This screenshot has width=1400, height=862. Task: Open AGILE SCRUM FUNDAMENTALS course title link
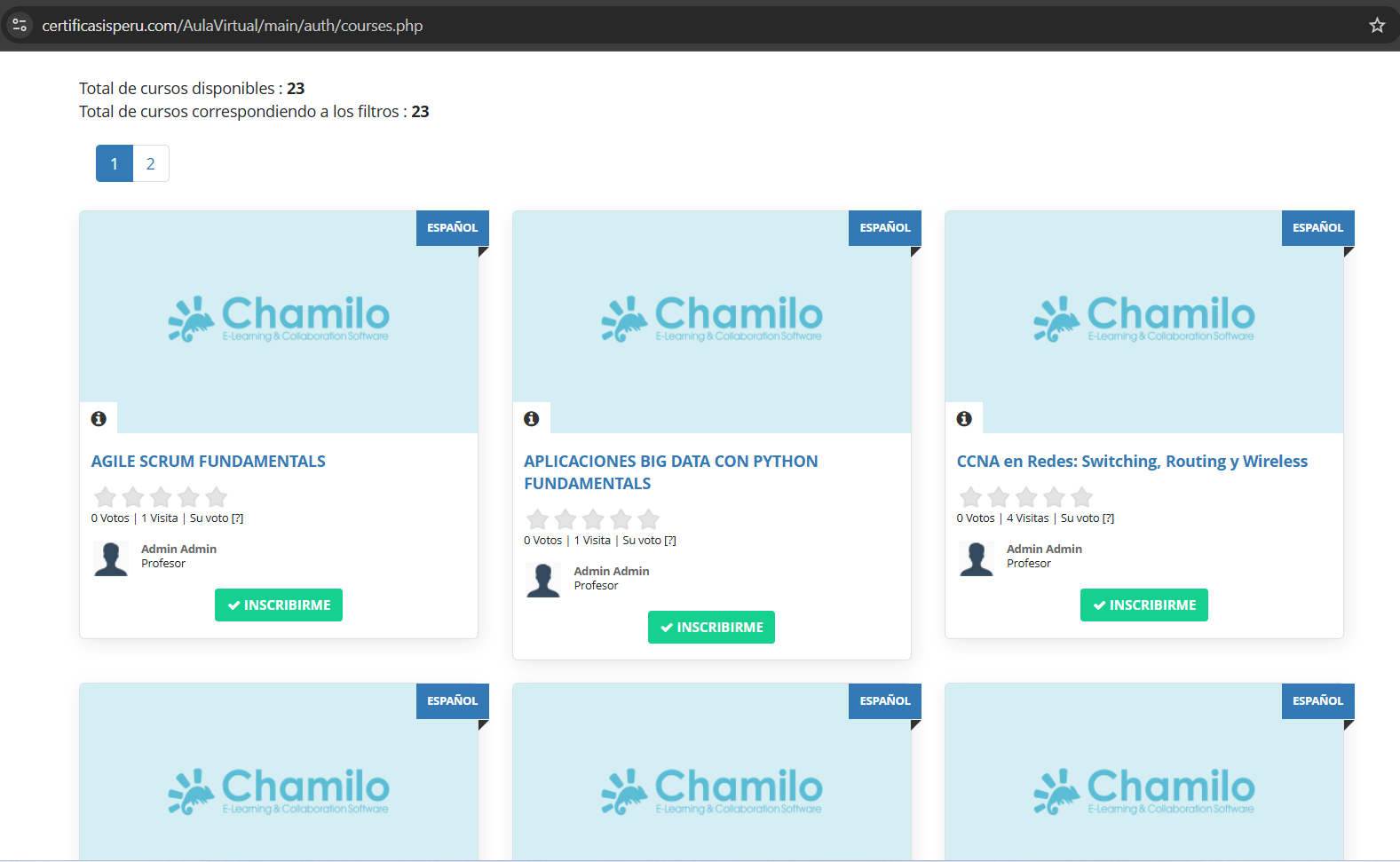point(208,462)
